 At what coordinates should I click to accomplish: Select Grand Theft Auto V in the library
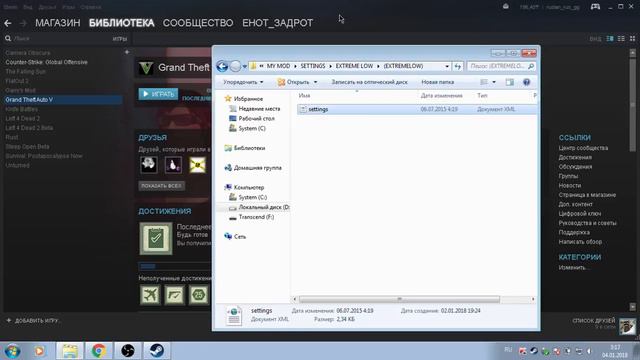click(63, 100)
